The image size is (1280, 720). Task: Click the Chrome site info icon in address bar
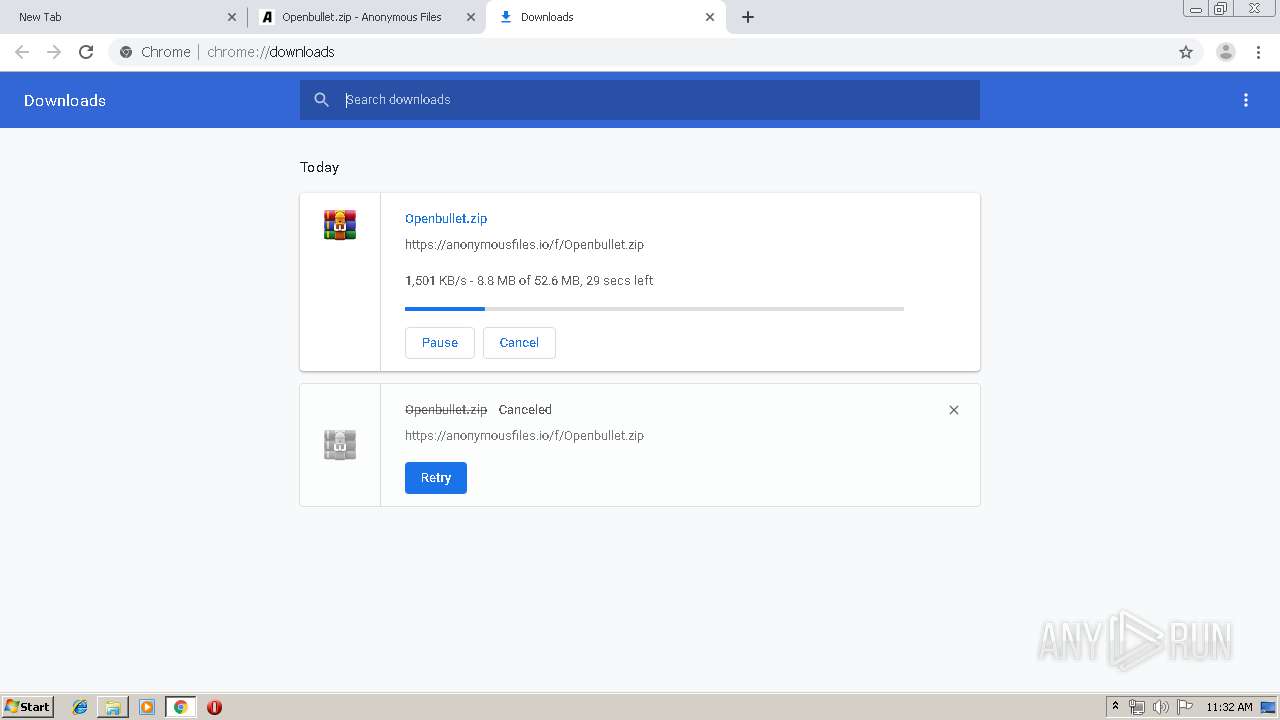pos(126,52)
